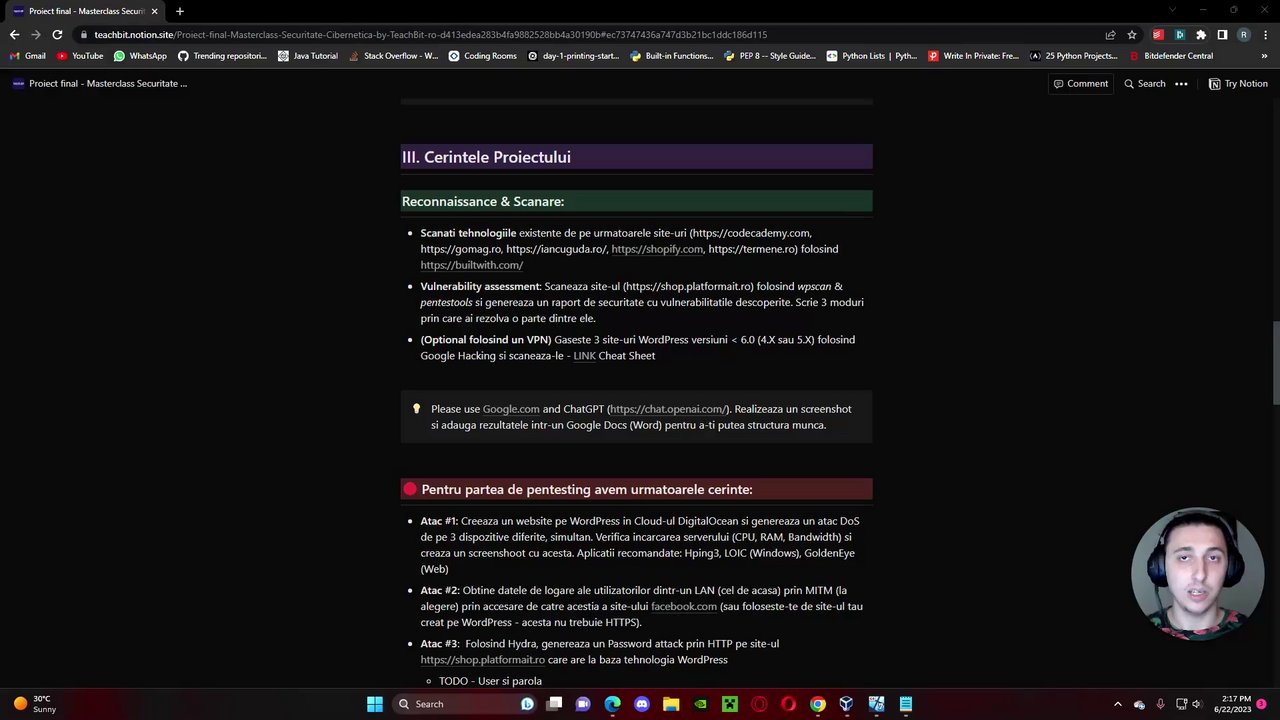This screenshot has height=720, width=1280.
Task: Open Microsoft Edge from the taskbar
Action: point(612,704)
